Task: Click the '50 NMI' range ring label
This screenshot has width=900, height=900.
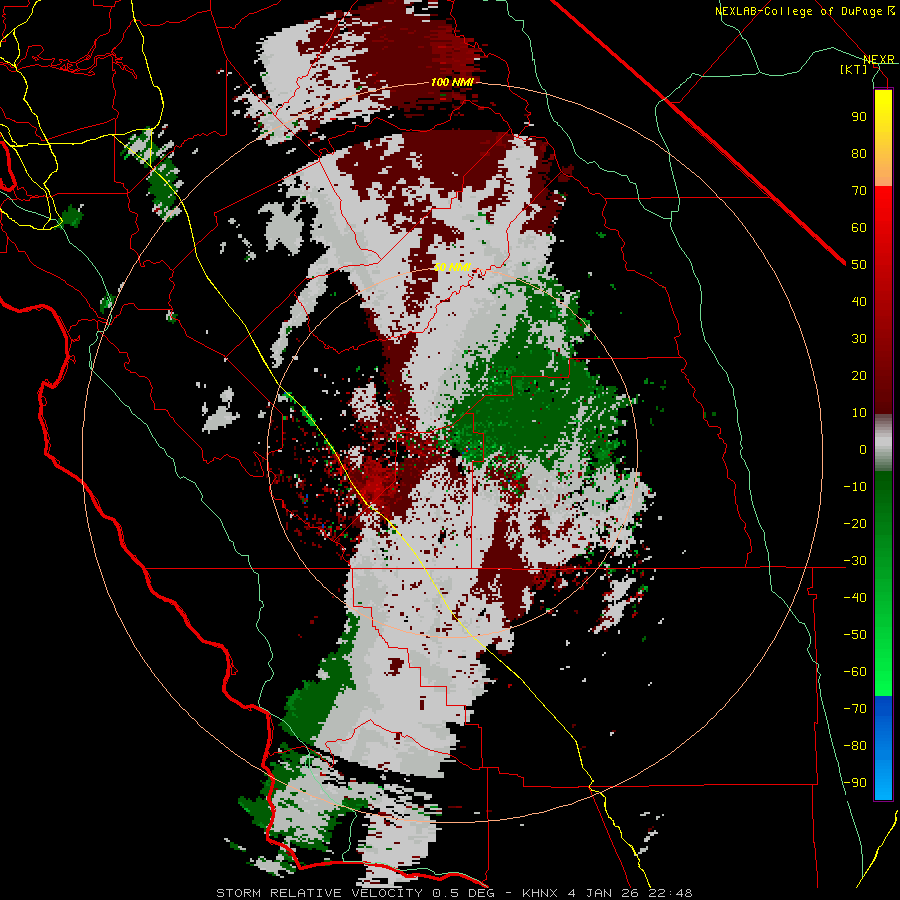Action: point(452,267)
